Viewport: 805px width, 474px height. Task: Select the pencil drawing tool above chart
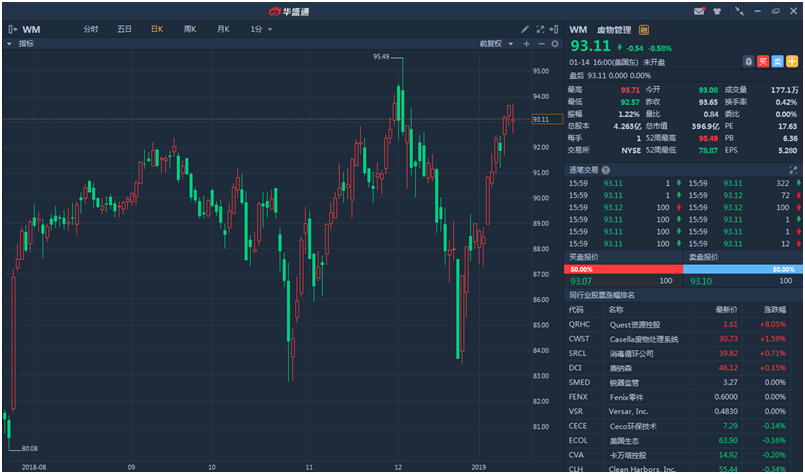coord(525,29)
